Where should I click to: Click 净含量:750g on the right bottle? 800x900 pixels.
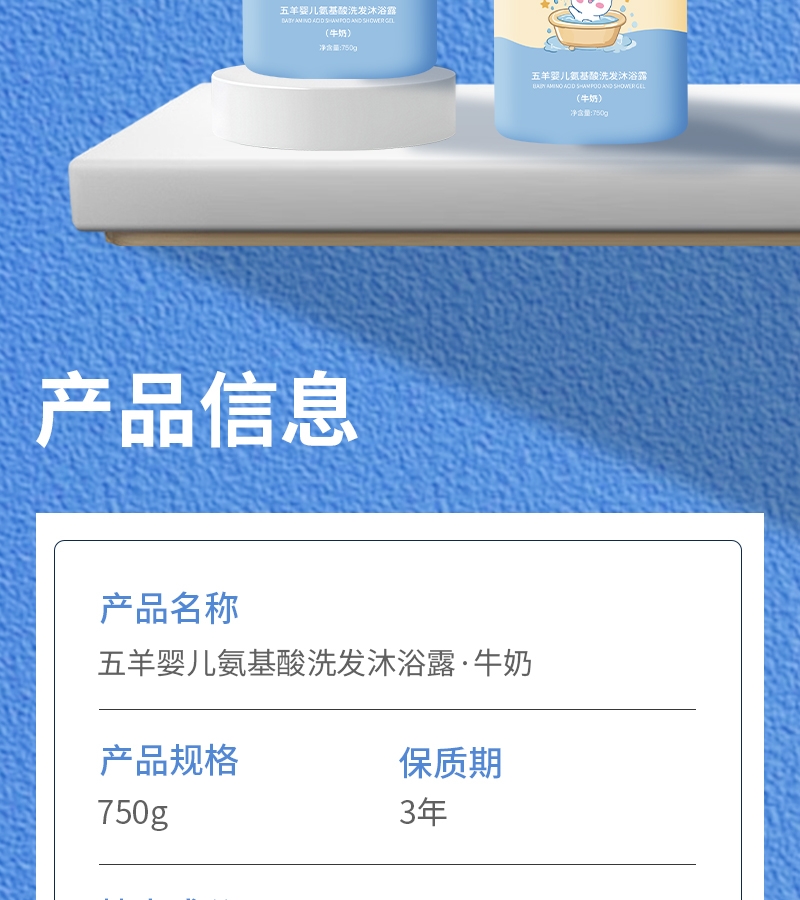[x=589, y=113]
